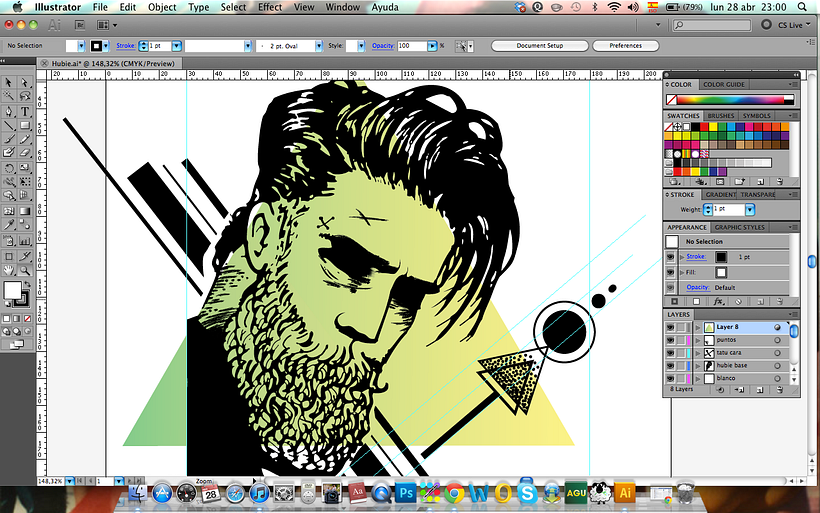Open Photoshop from the Dock
This screenshot has height=513, width=820.
click(406, 493)
